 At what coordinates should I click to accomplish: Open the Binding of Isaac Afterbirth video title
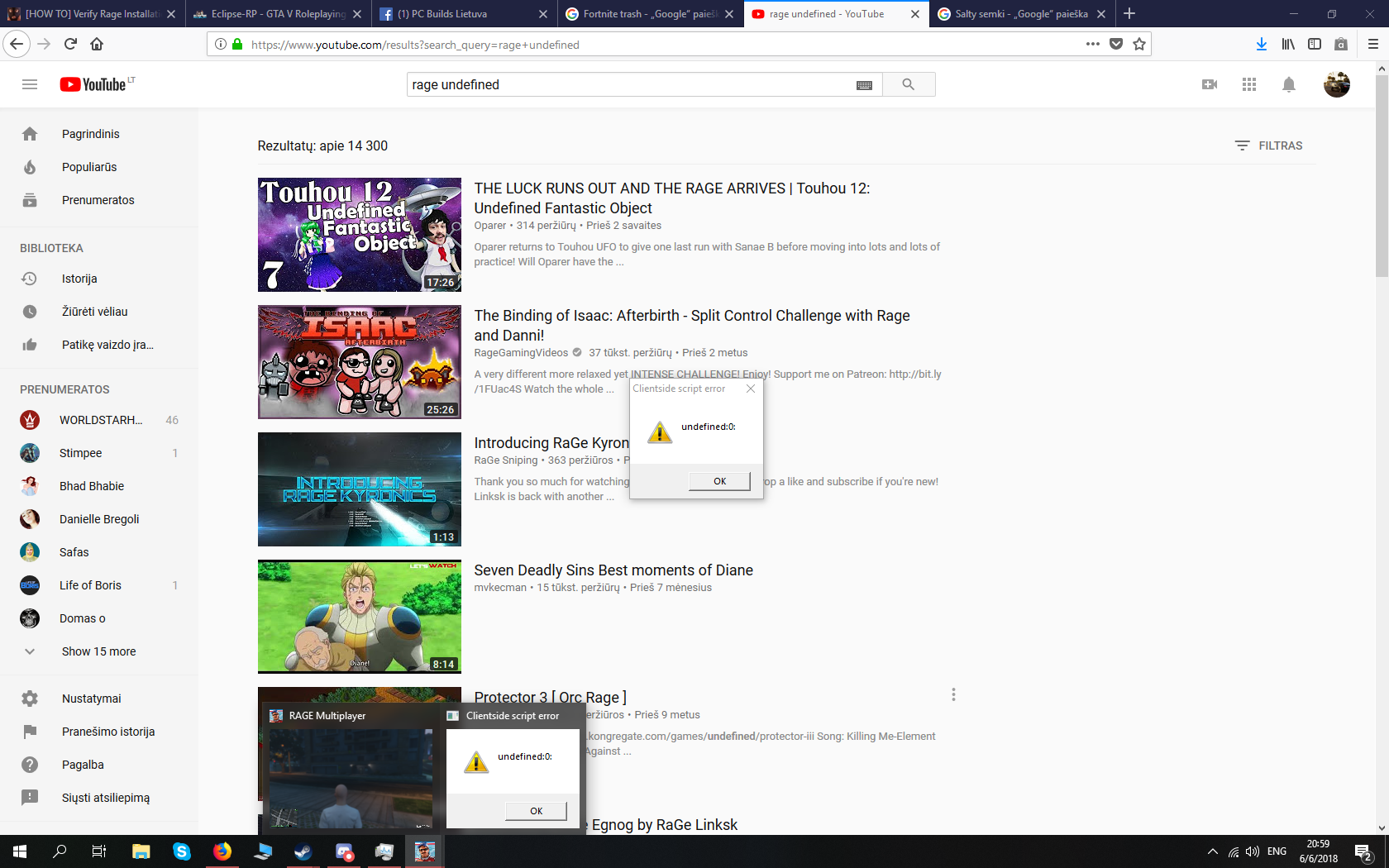692,326
